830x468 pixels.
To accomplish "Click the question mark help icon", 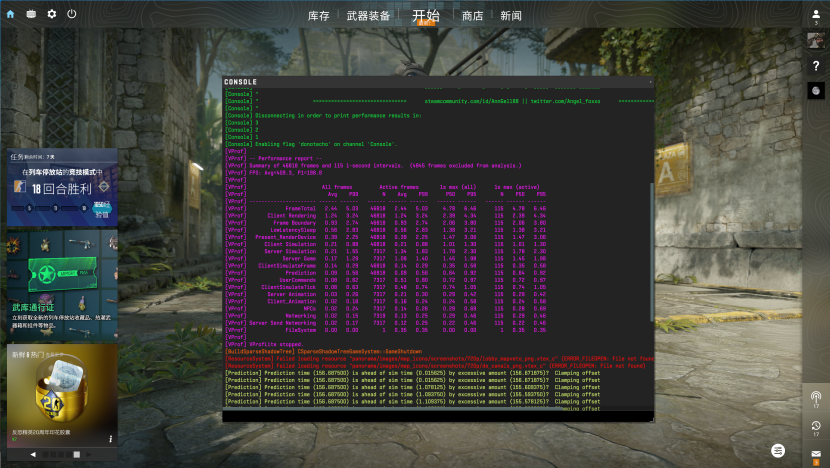I will [815, 66].
